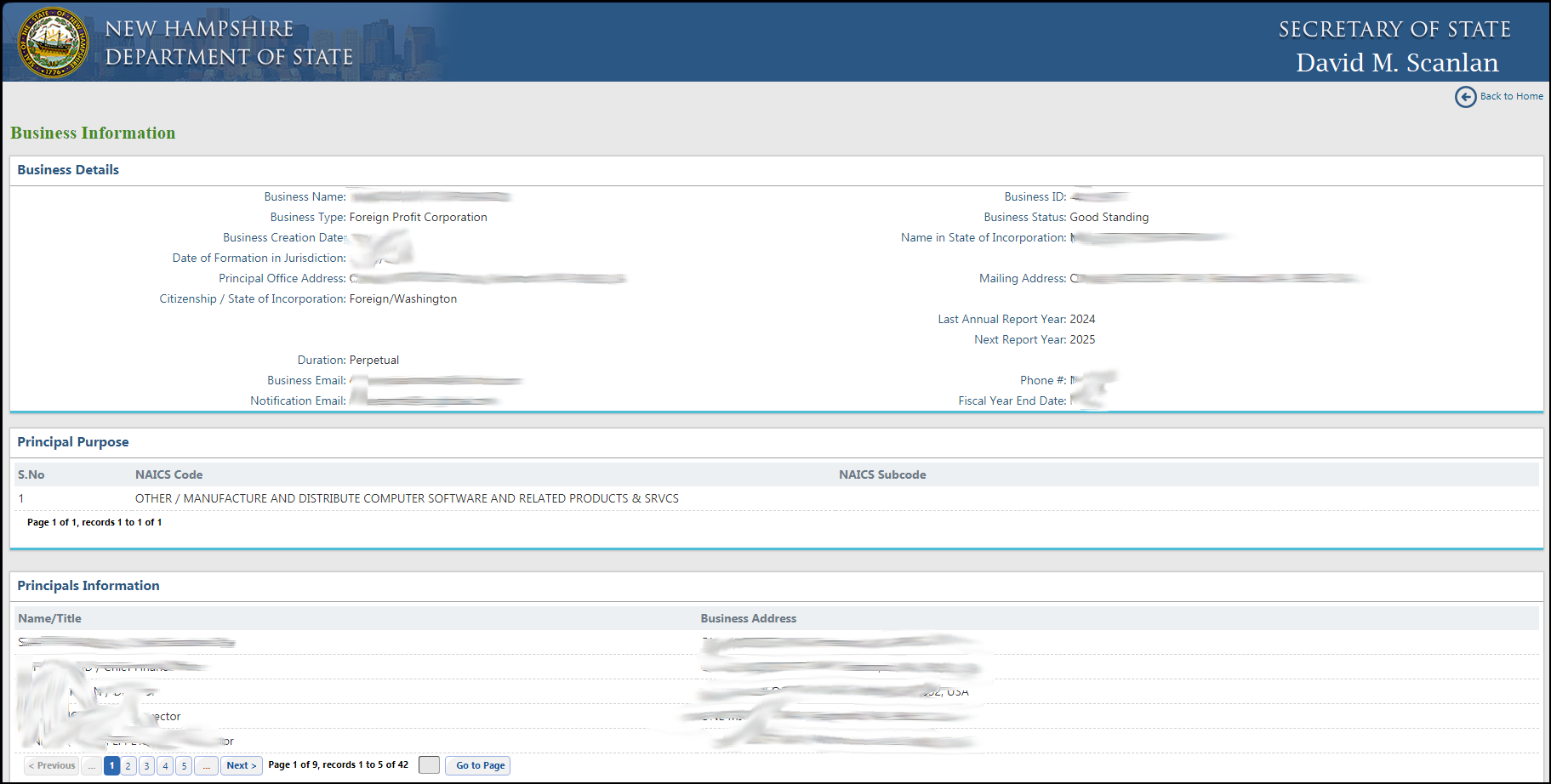Screen dimensions: 1551x784
Task: Jump to page 2 of principals
Action: 128,765
